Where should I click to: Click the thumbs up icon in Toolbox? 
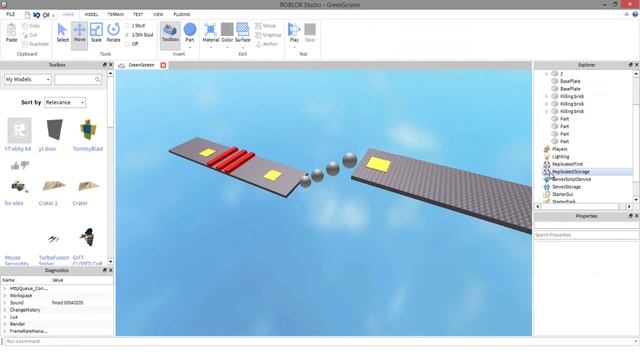pyautogui.click(x=15, y=165)
